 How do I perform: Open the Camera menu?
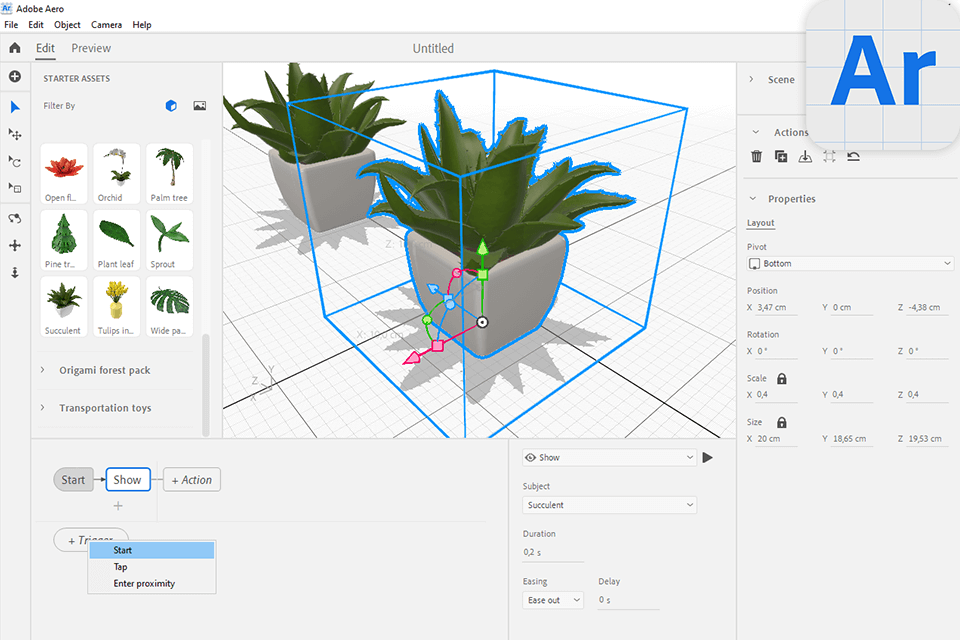tap(107, 24)
